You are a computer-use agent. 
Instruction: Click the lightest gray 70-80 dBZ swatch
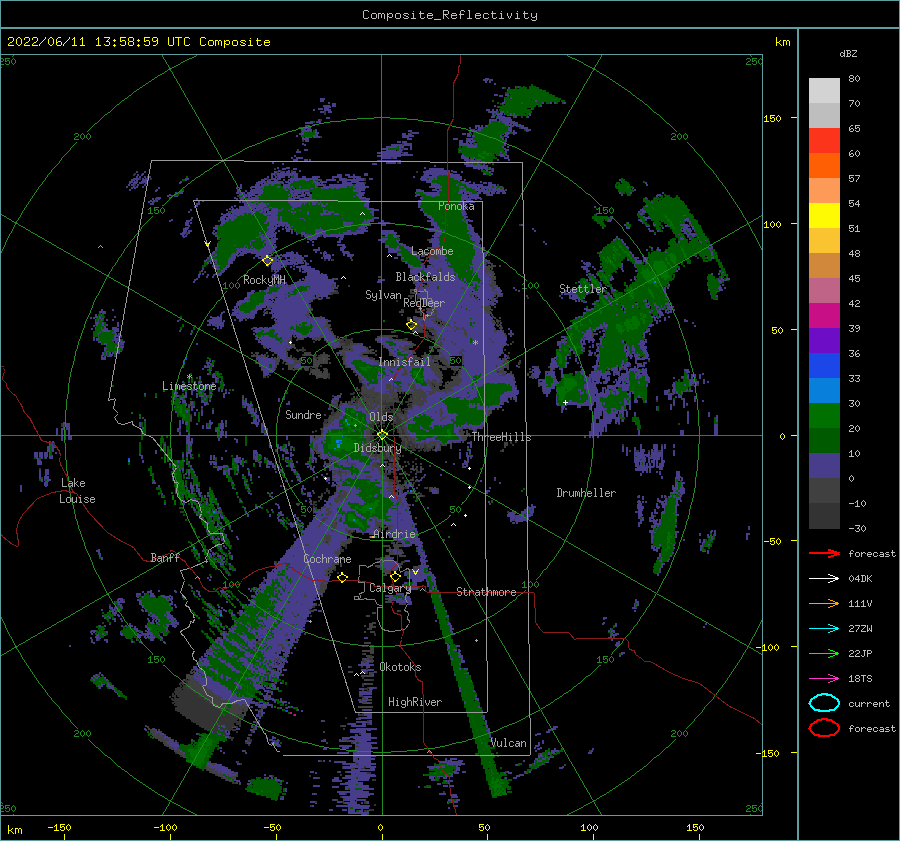824,91
